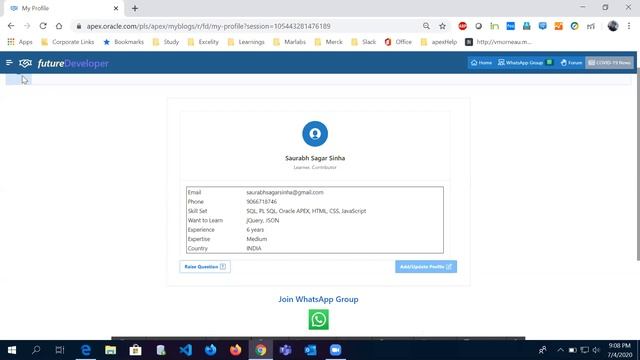Viewport: 640px width, 360px height.
Task: Open the Forum nav item
Action: (571, 63)
